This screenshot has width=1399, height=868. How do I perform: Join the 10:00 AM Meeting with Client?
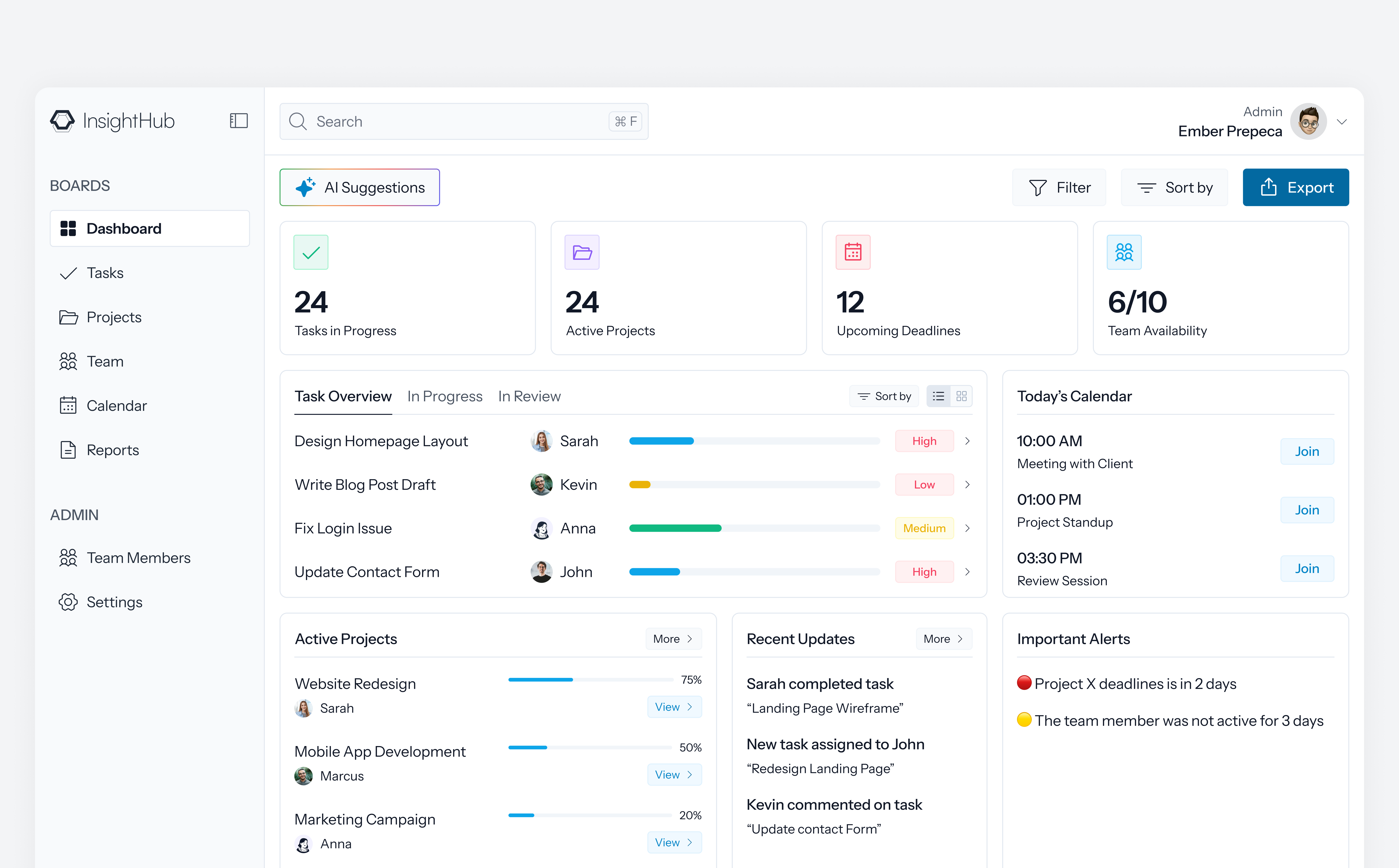tap(1307, 452)
